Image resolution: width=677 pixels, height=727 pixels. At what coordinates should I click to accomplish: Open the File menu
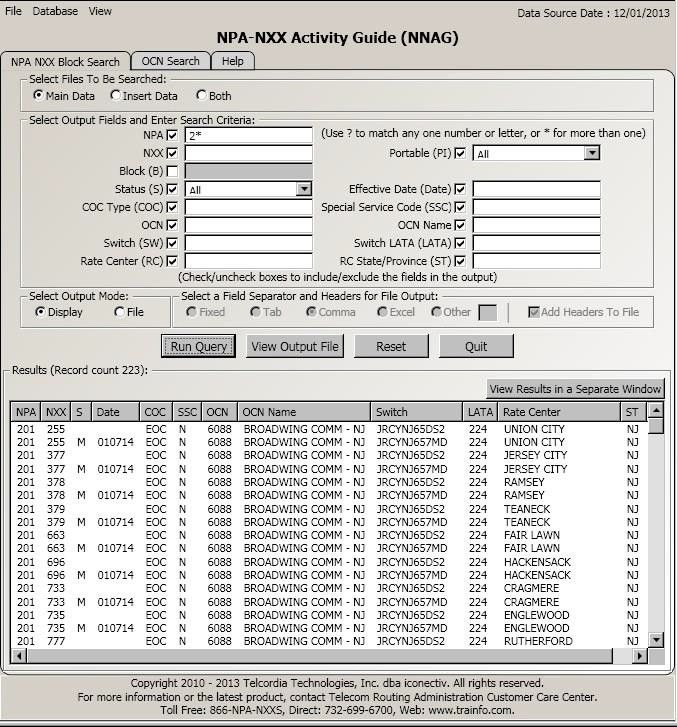coord(13,11)
